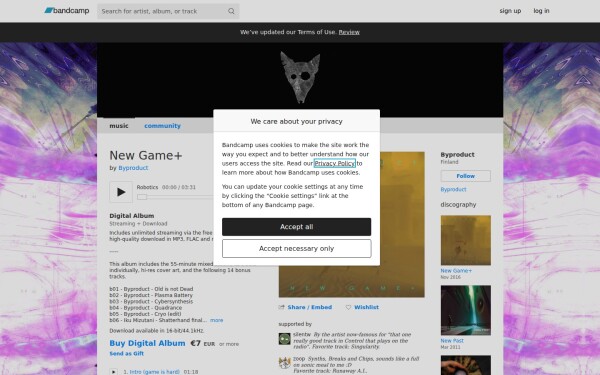The width and height of the screenshot is (600, 375).
Task: Click the 'We care about your privacy' heading
Action: pyautogui.click(x=297, y=121)
